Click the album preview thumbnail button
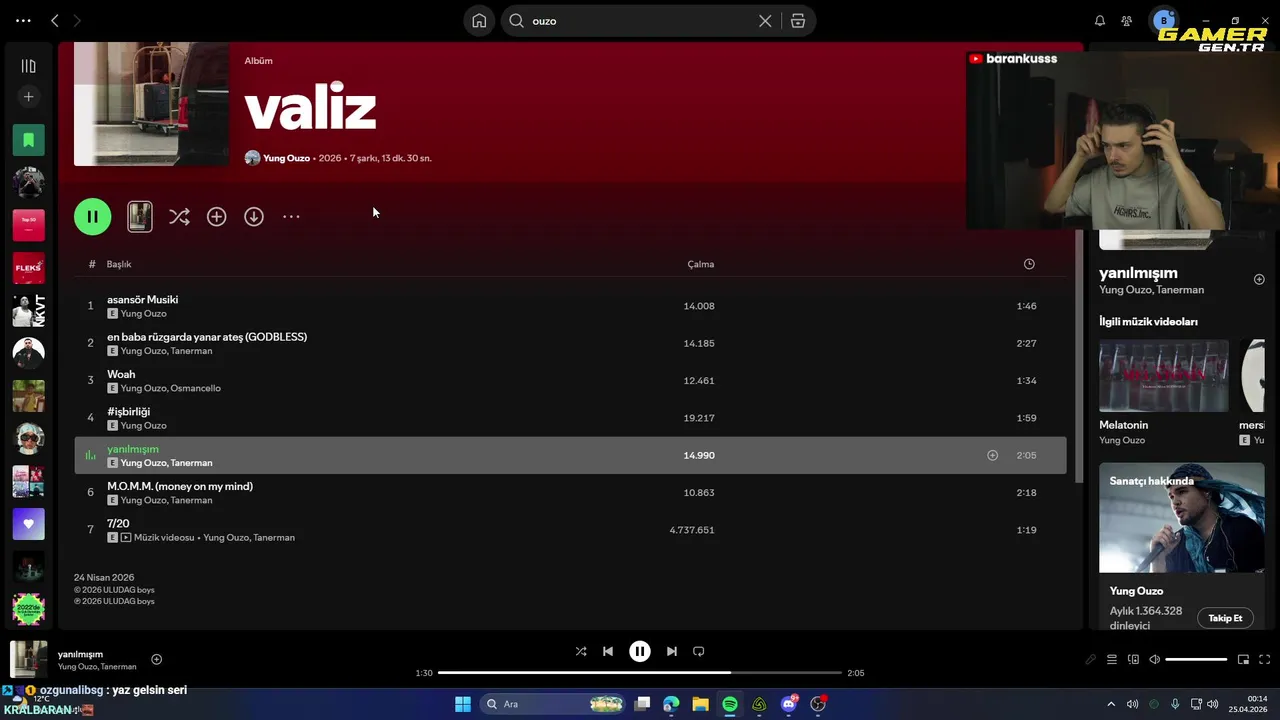This screenshot has height=720, width=1280. (x=140, y=216)
